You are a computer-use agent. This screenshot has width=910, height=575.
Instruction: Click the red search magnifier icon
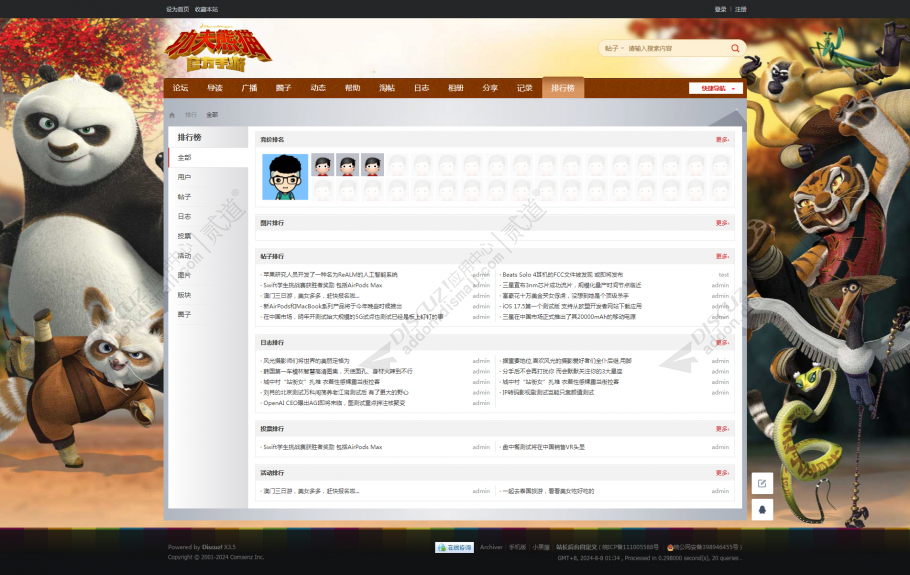[735, 48]
